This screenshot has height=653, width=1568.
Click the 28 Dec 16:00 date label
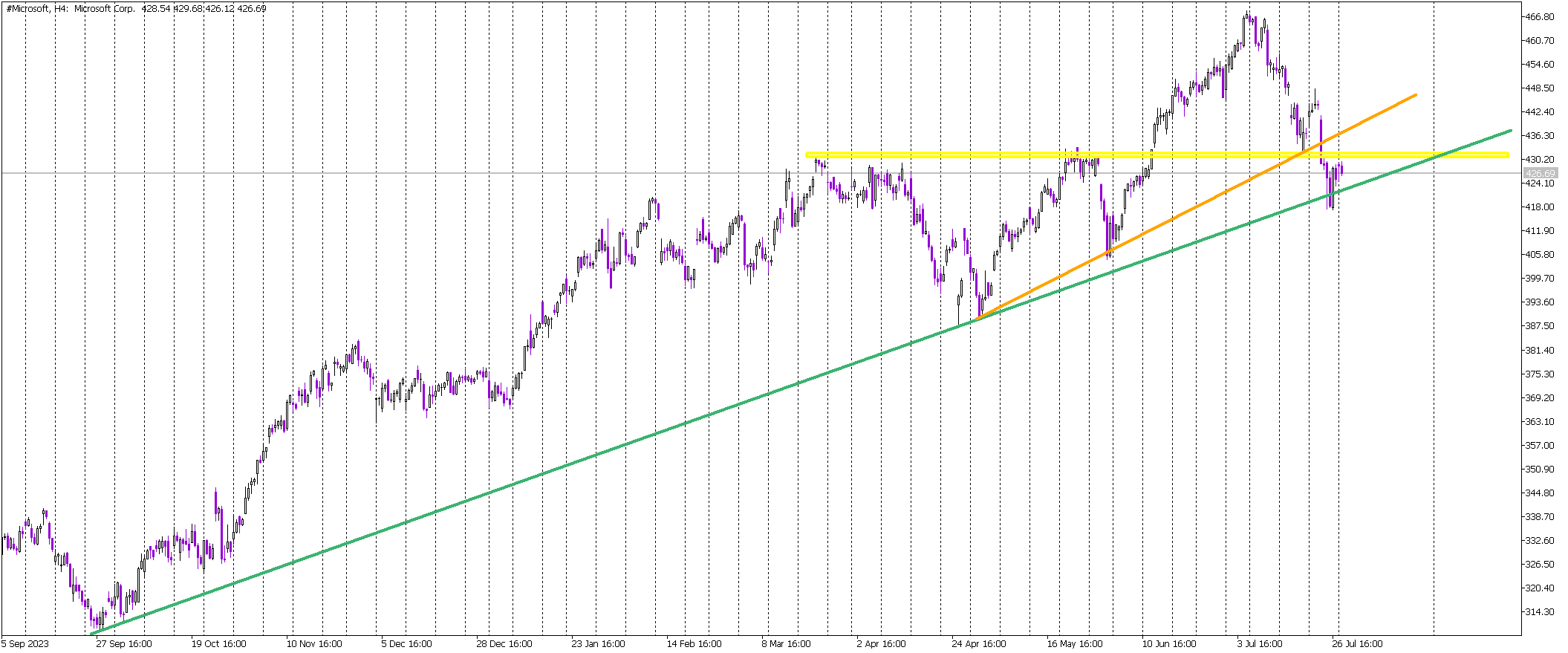pyautogui.click(x=504, y=643)
